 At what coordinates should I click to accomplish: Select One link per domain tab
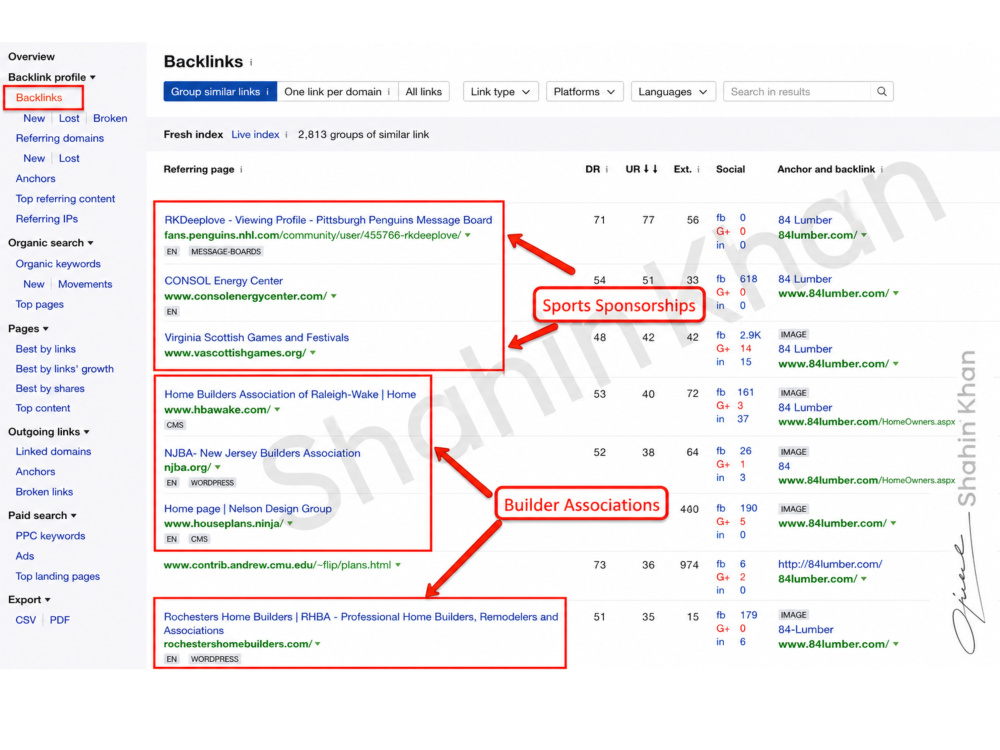337,91
